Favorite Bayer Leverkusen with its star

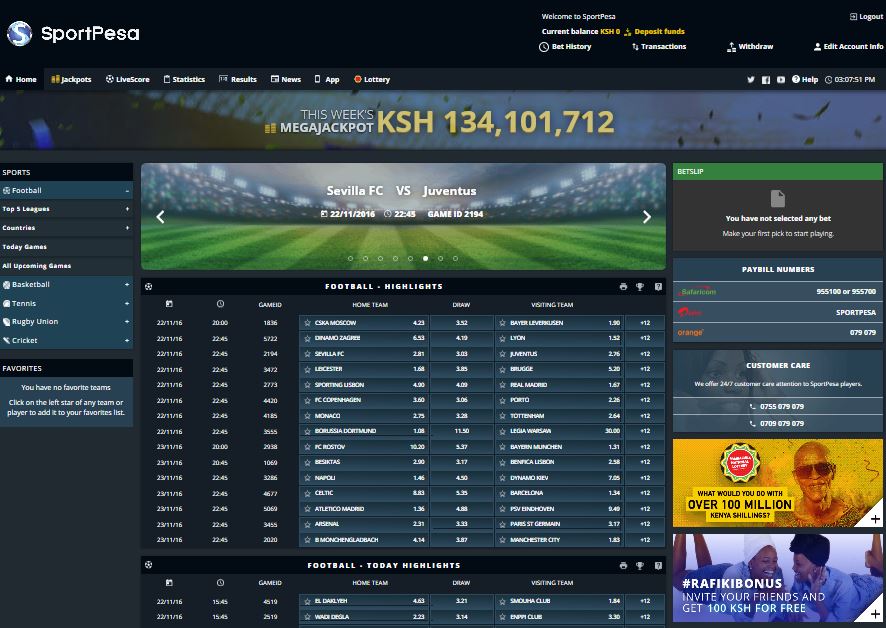coord(502,323)
